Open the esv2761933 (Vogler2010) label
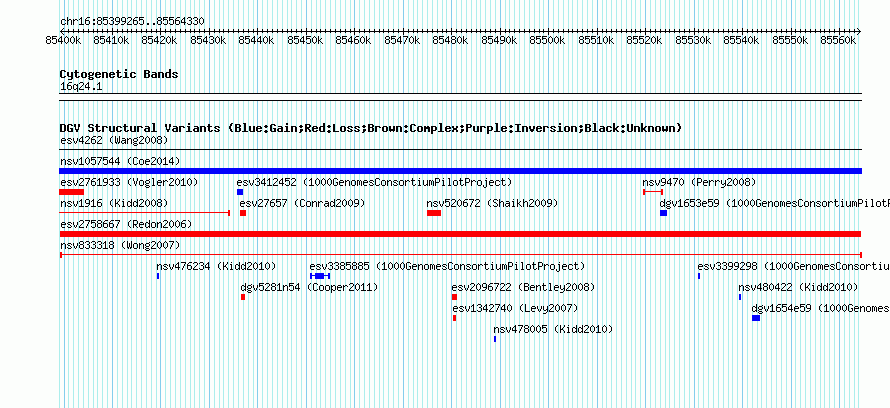This screenshot has height=408, width=890. (x=129, y=182)
